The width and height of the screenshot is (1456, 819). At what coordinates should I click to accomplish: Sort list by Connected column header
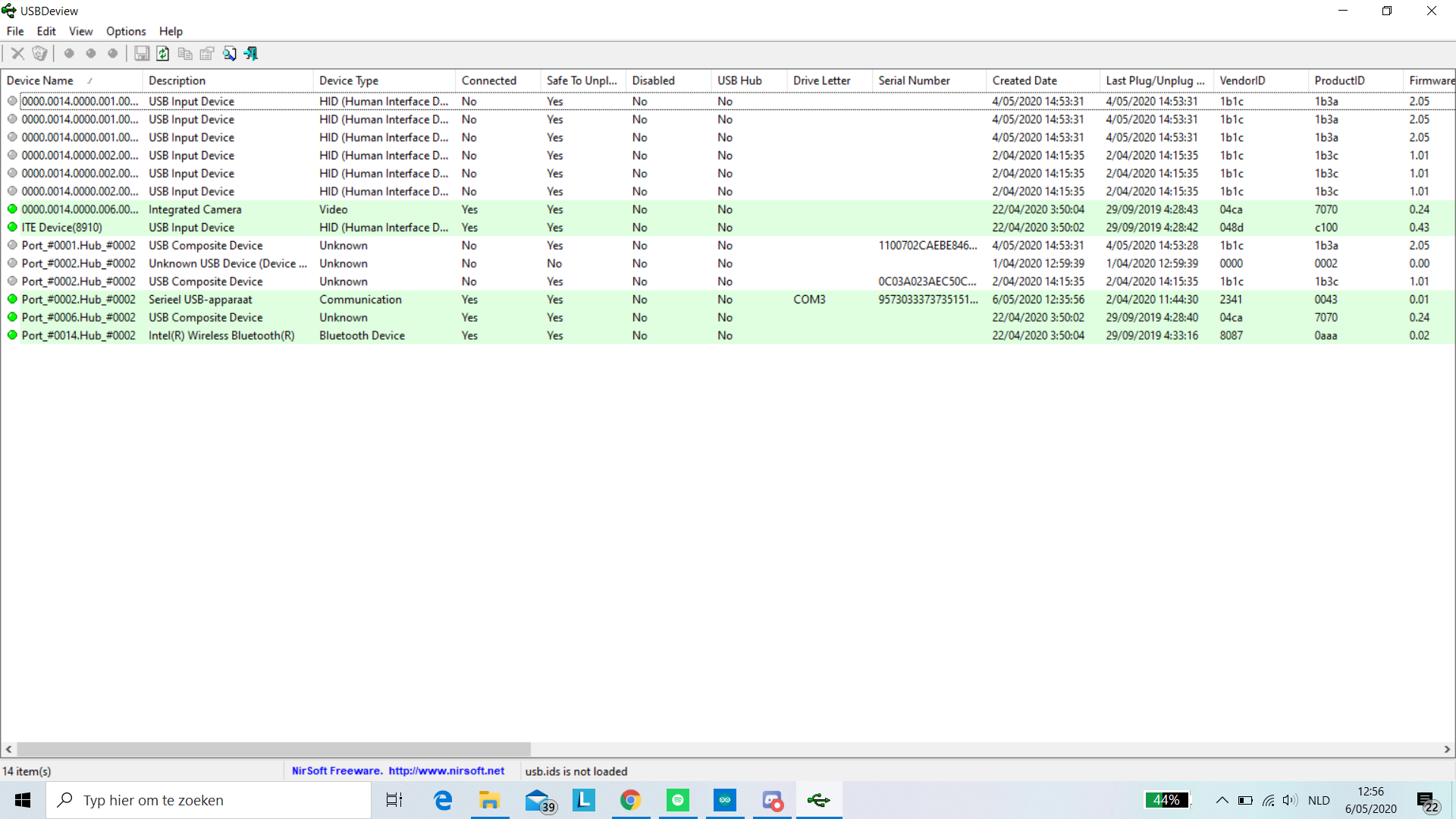(x=488, y=80)
